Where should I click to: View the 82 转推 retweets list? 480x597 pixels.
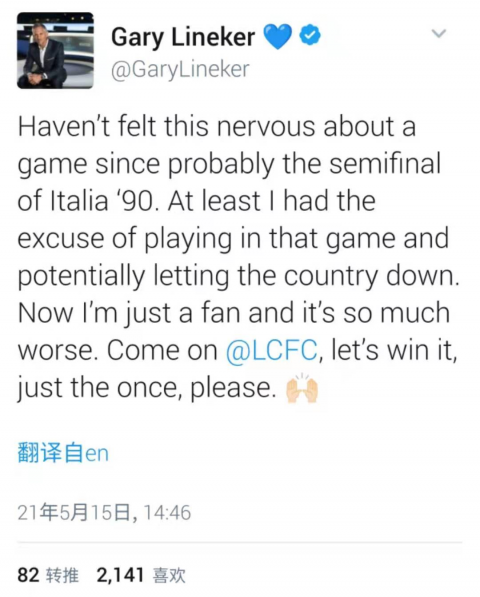[48, 575]
